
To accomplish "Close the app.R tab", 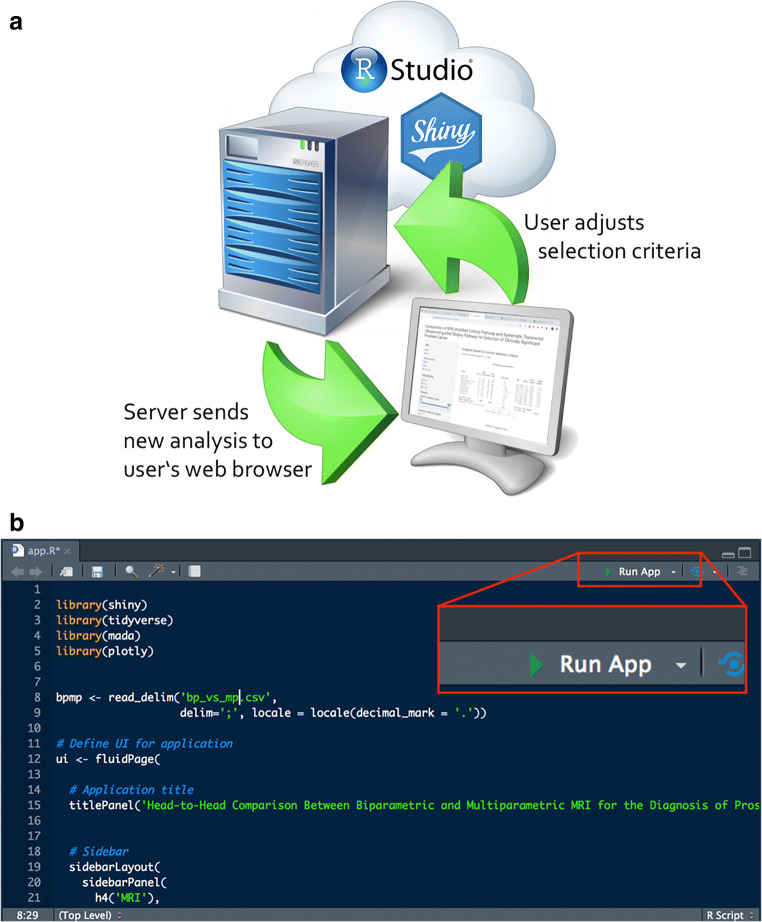I will pyautogui.click(x=68, y=551).
